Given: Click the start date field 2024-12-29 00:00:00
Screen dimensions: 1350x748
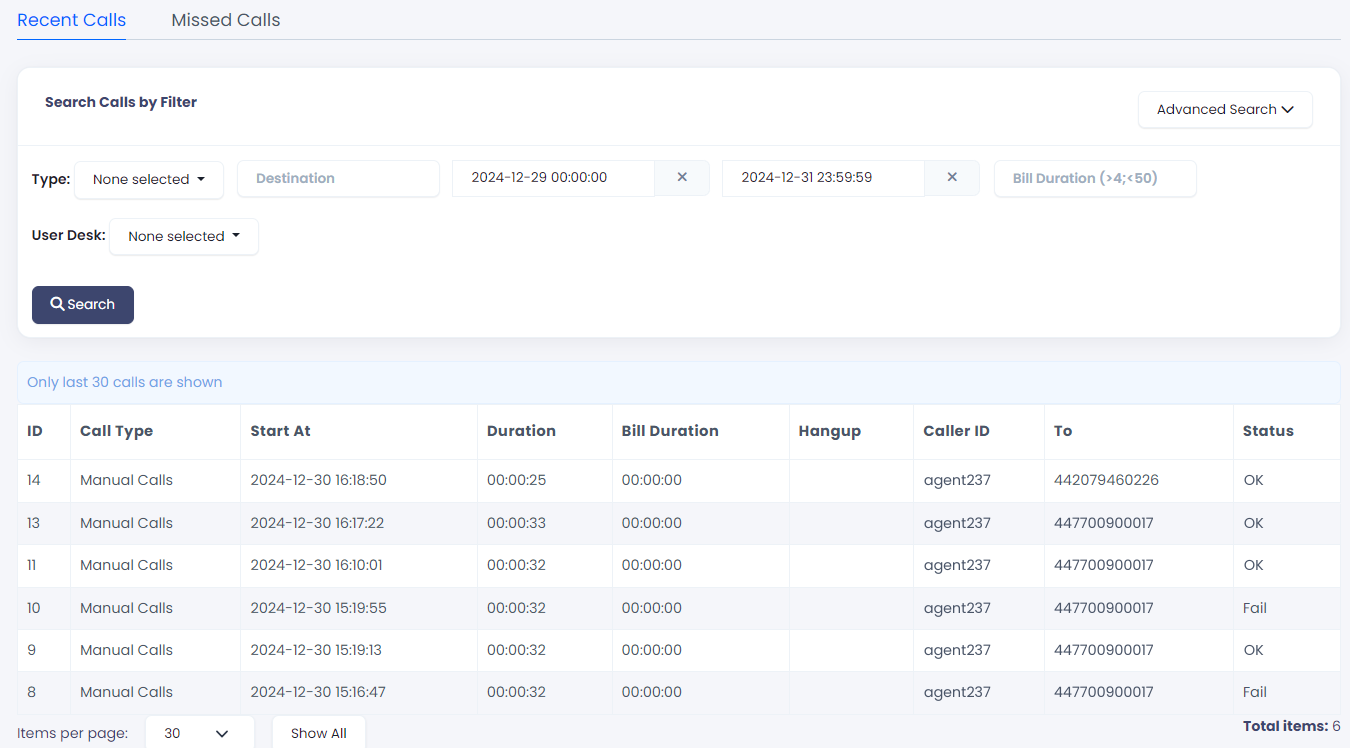Looking at the screenshot, I should coord(553,177).
